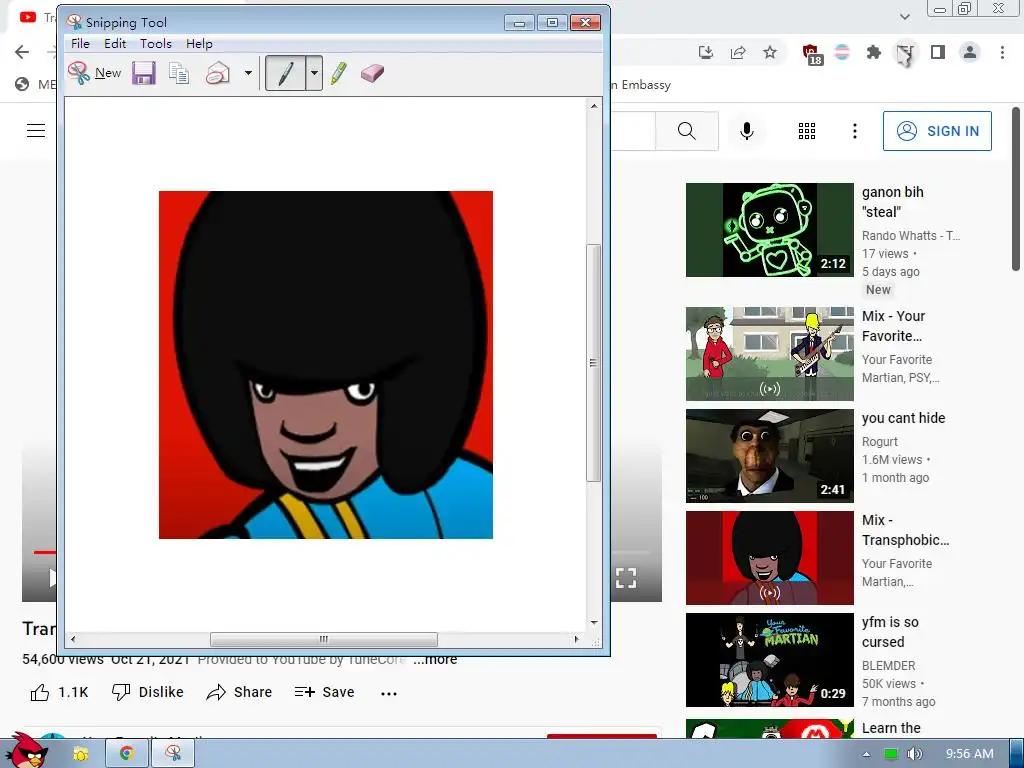This screenshot has width=1024, height=768.
Task: Open the Tools menu in Snipping Tool
Action: (155, 44)
